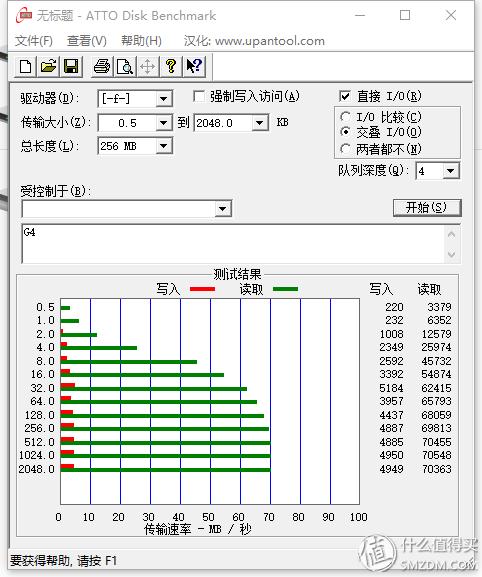Click description box scroll down arrow
The width and height of the screenshot is (482, 577).
coord(452,254)
